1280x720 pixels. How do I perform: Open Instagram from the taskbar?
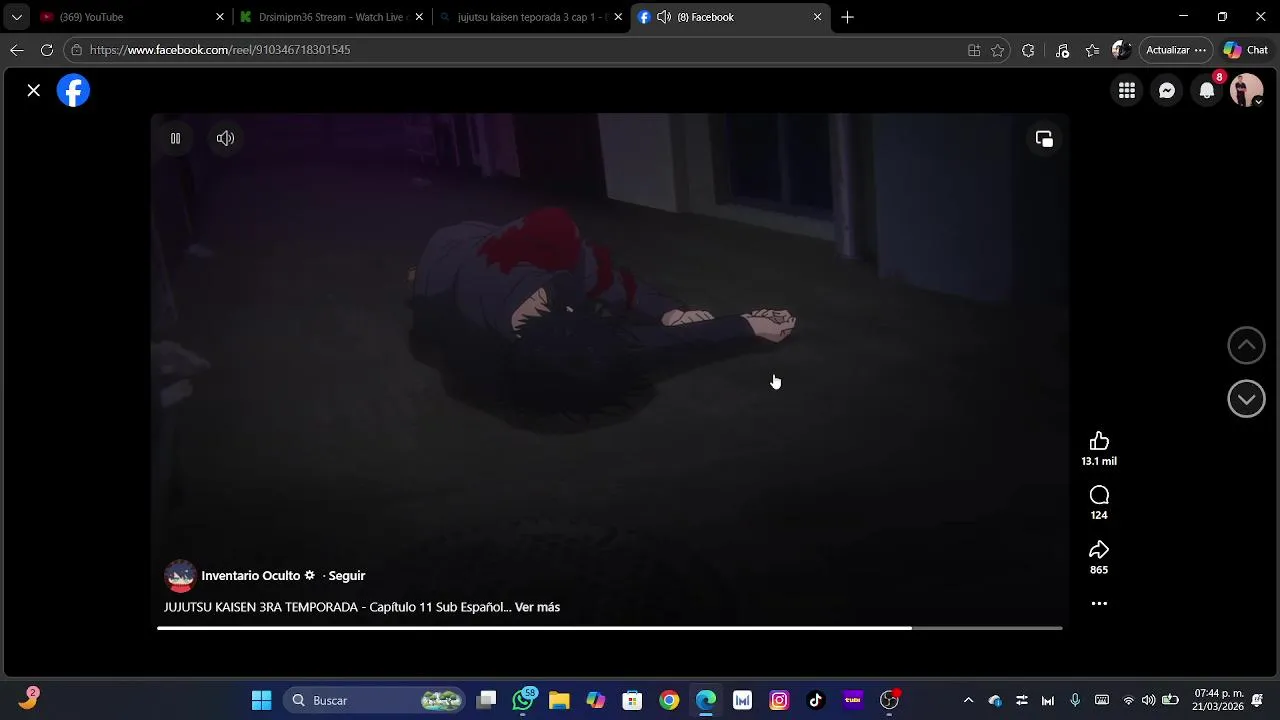[x=779, y=700]
